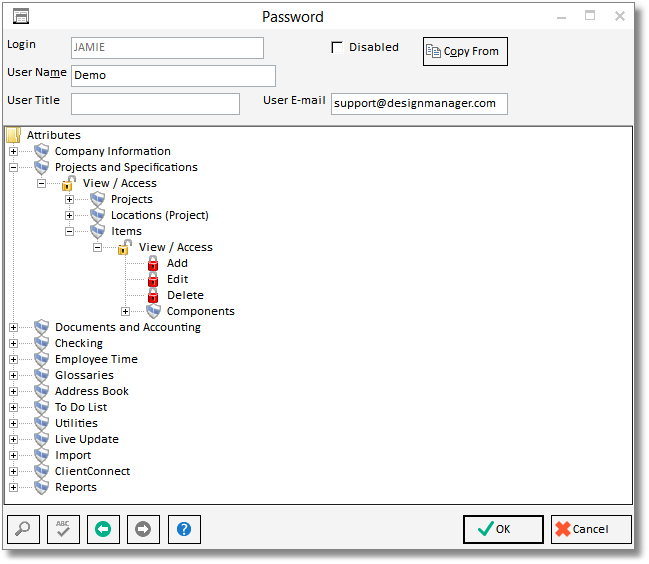This screenshot has height=564, width=649.
Task: Click open padlock under Projects and Specifications
Action: tap(69, 183)
